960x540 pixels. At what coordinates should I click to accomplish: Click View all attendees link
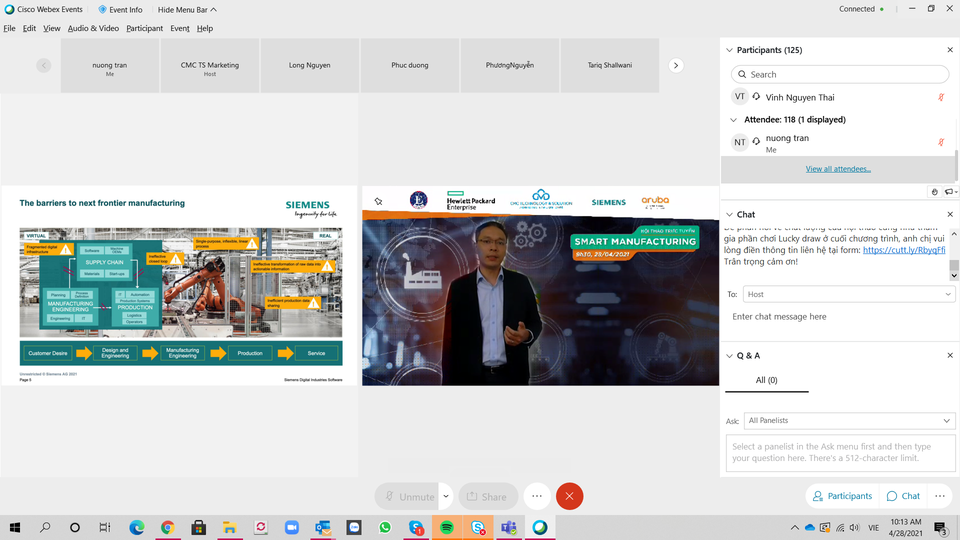(838, 169)
